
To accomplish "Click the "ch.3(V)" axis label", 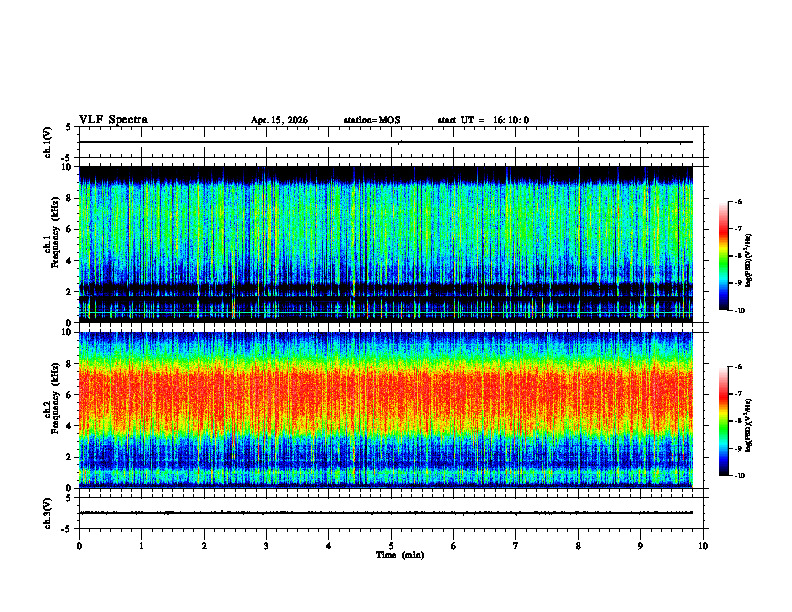I will coord(48,513).
